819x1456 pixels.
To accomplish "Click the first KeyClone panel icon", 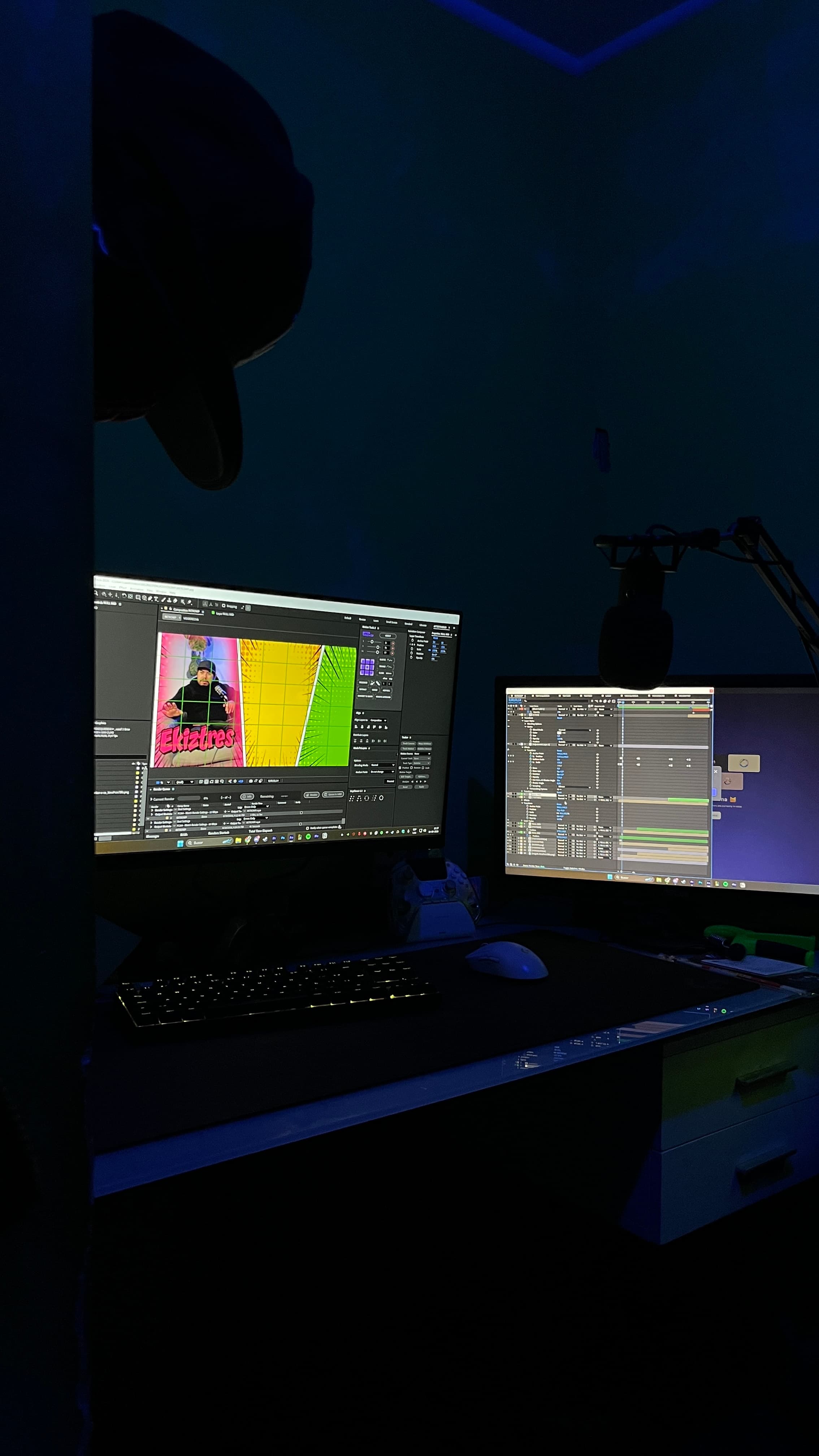I will point(352,798).
